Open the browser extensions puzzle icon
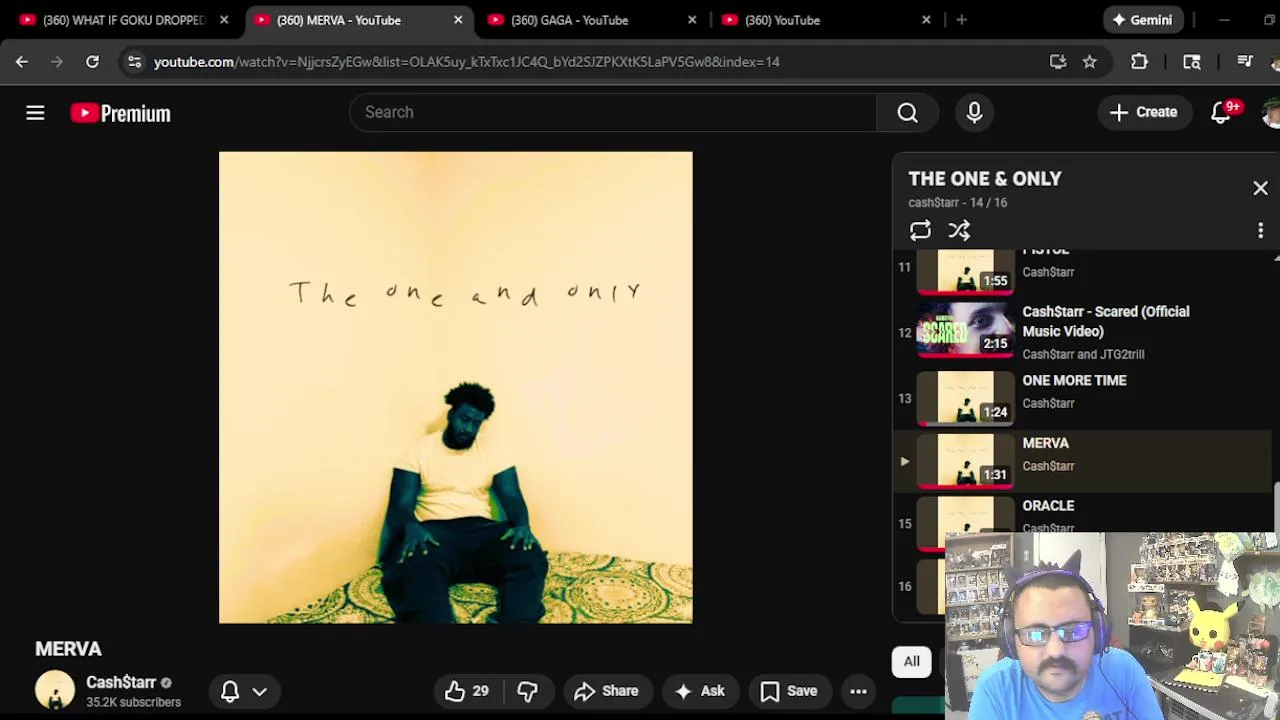The height and width of the screenshot is (720, 1280). click(x=1139, y=62)
